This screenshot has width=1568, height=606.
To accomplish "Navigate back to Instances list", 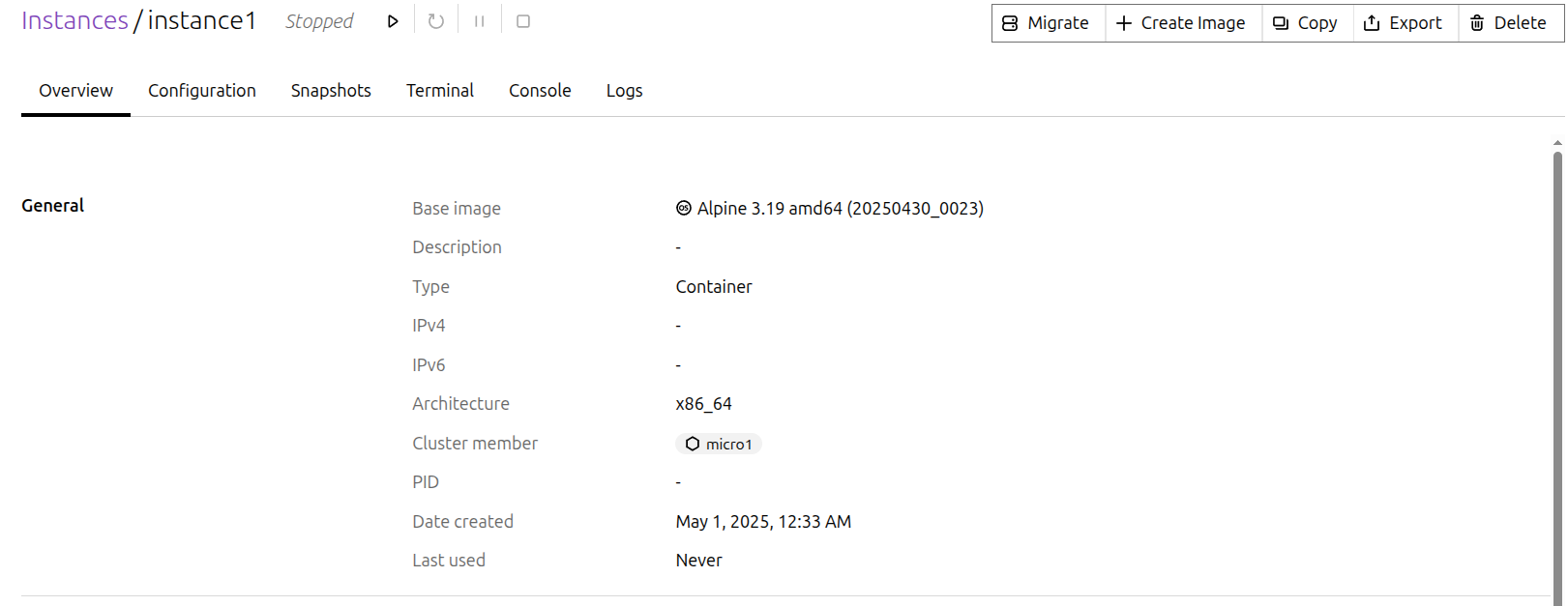I will tap(74, 21).
